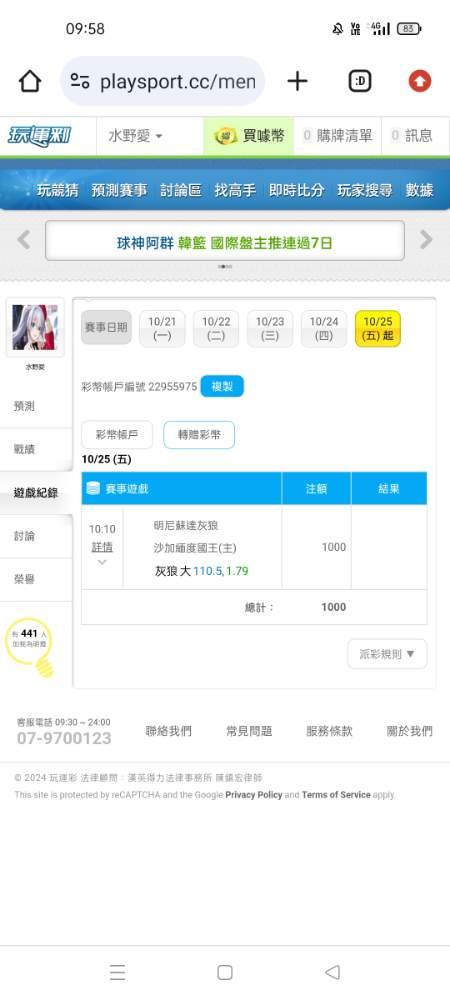
Task: Open the 水野愛 user dropdown
Action: [135, 136]
